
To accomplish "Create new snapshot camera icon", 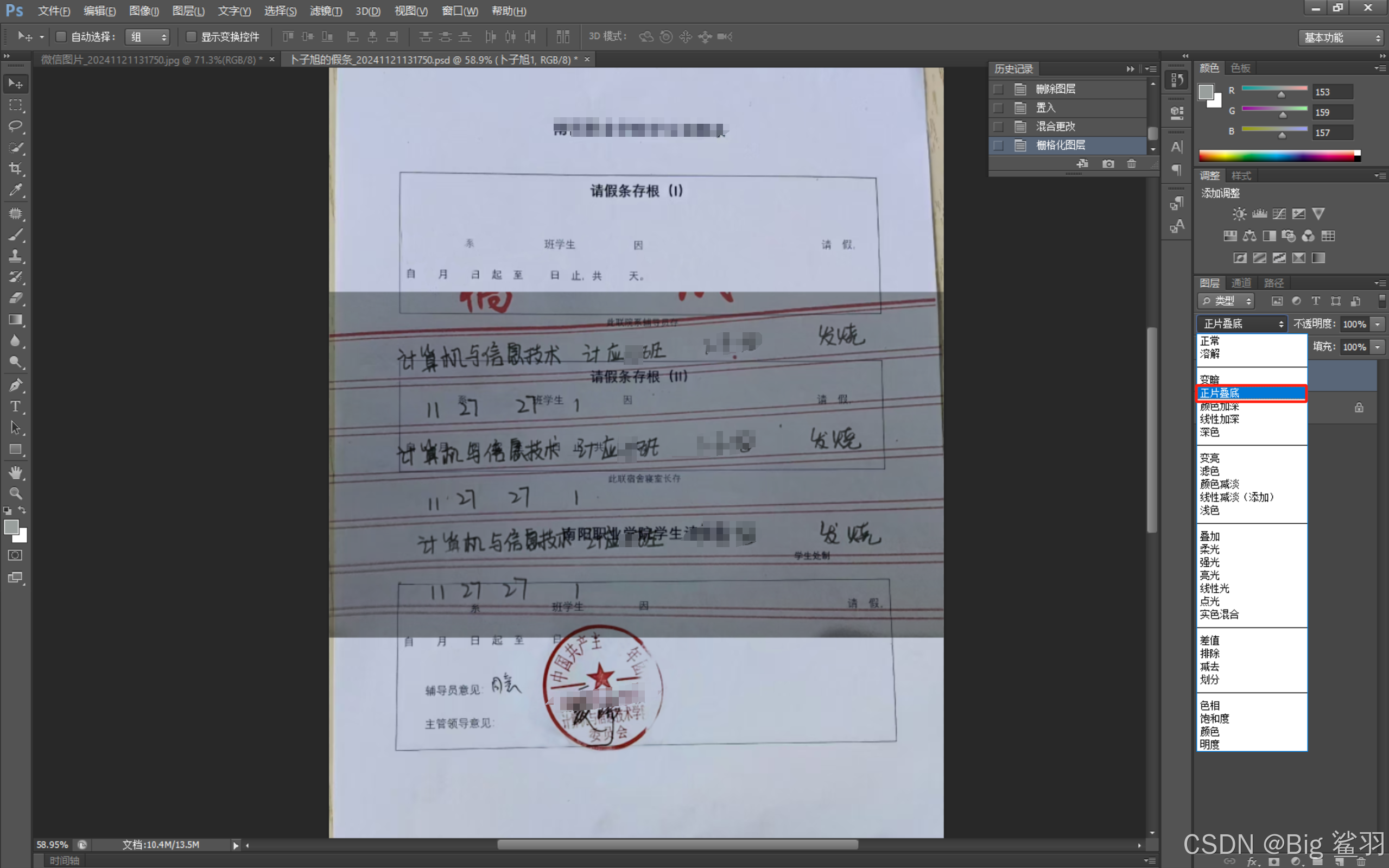I will coord(1108,164).
